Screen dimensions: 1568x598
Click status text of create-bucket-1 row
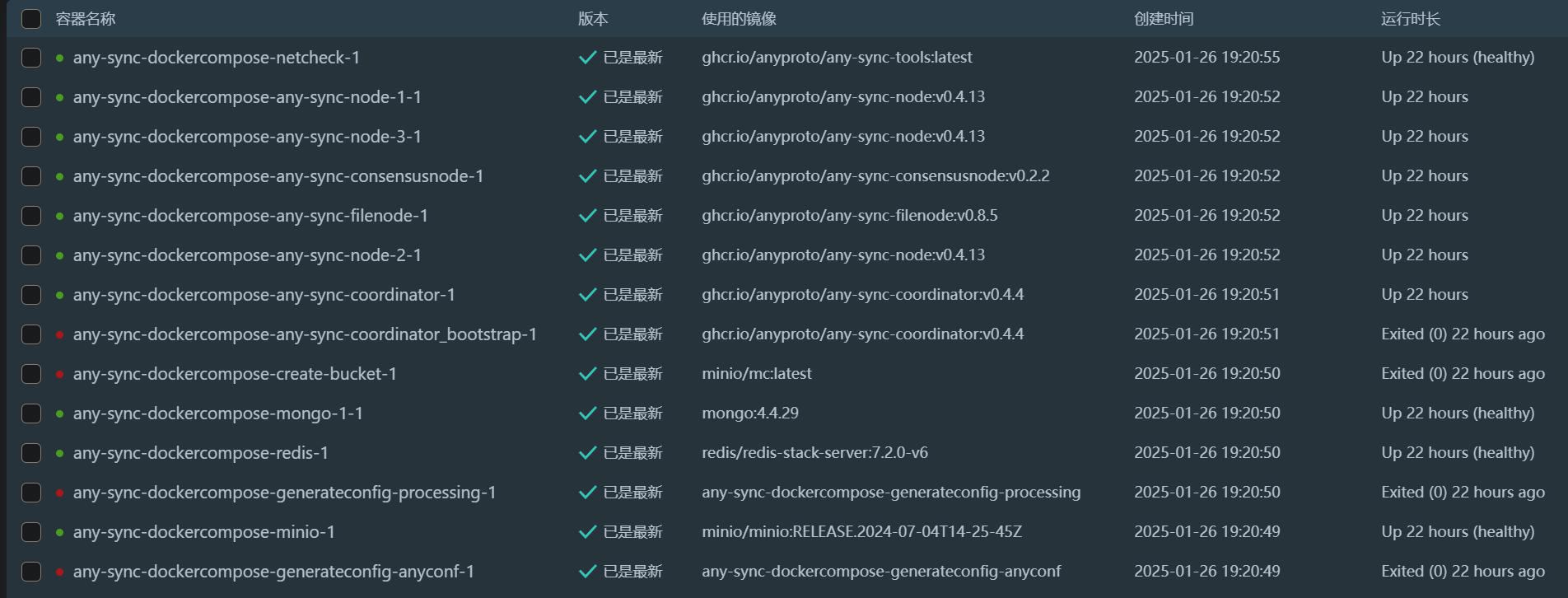tap(1463, 374)
